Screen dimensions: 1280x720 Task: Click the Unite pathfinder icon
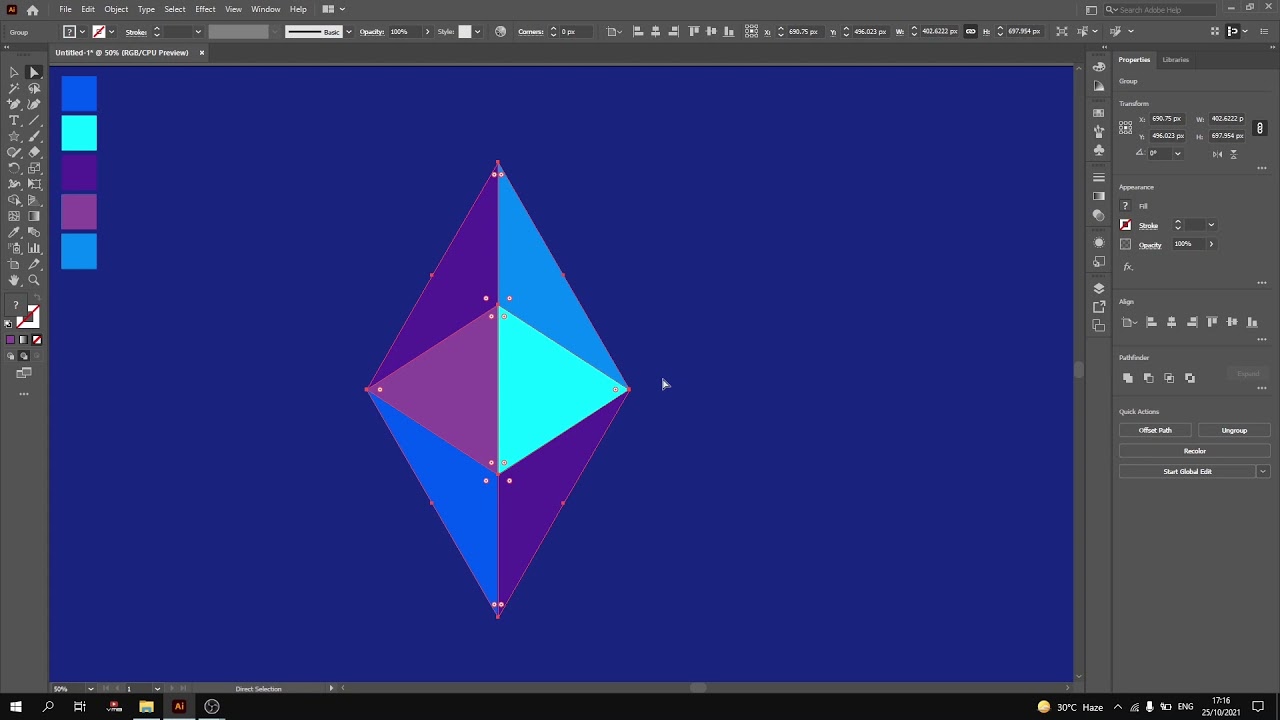[x=1128, y=378]
